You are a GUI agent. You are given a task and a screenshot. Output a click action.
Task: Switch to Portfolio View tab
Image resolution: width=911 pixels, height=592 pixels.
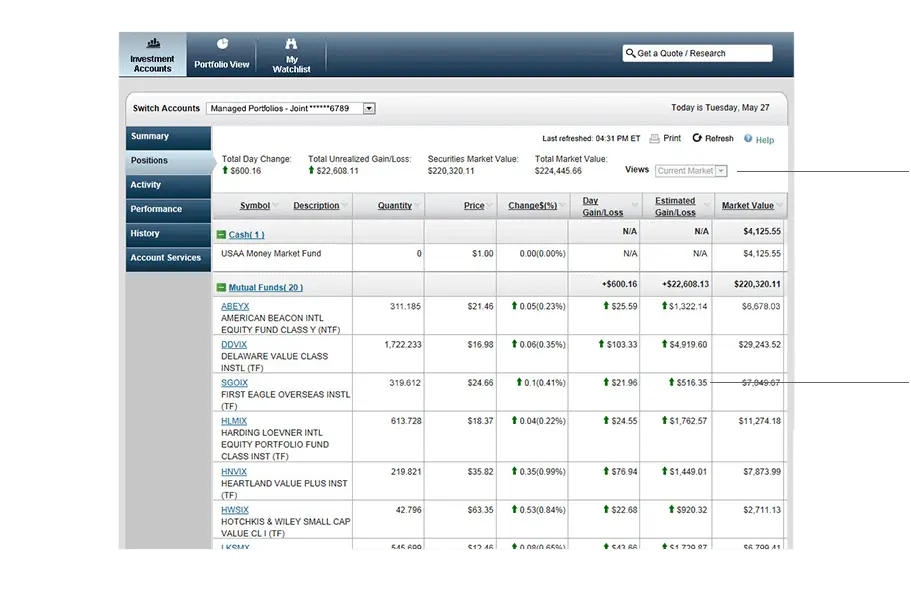tap(221, 55)
